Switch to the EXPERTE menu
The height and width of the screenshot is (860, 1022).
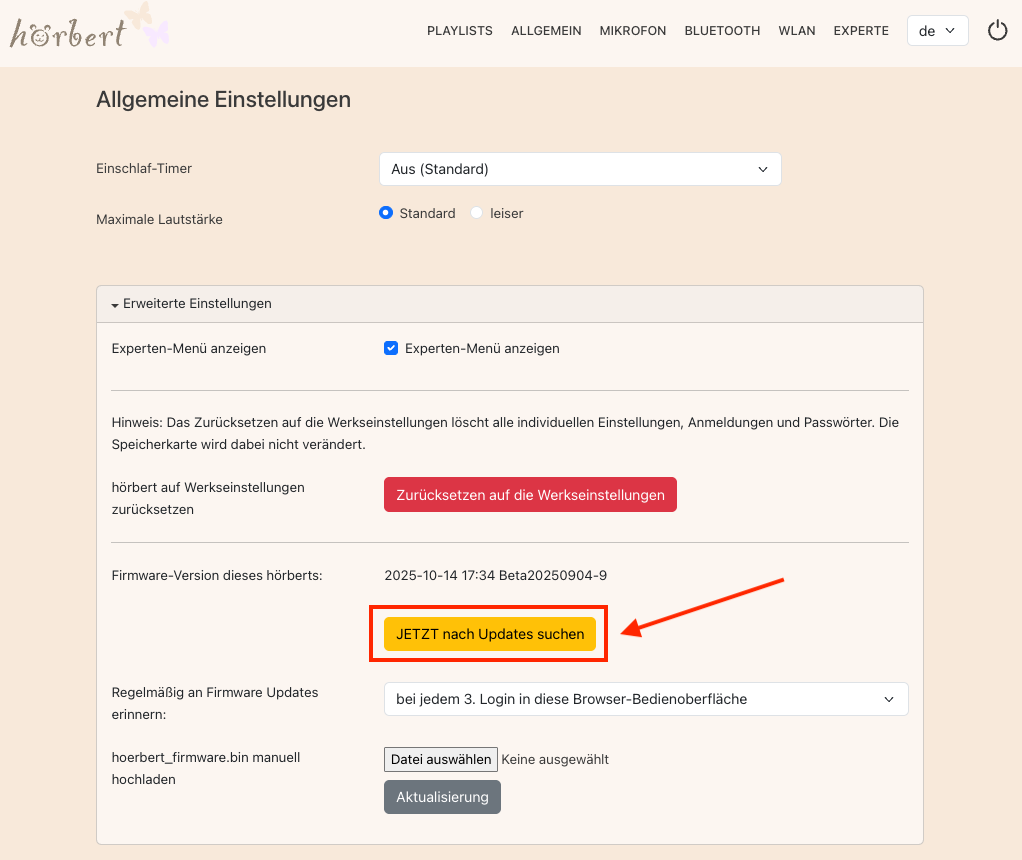[861, 31]
